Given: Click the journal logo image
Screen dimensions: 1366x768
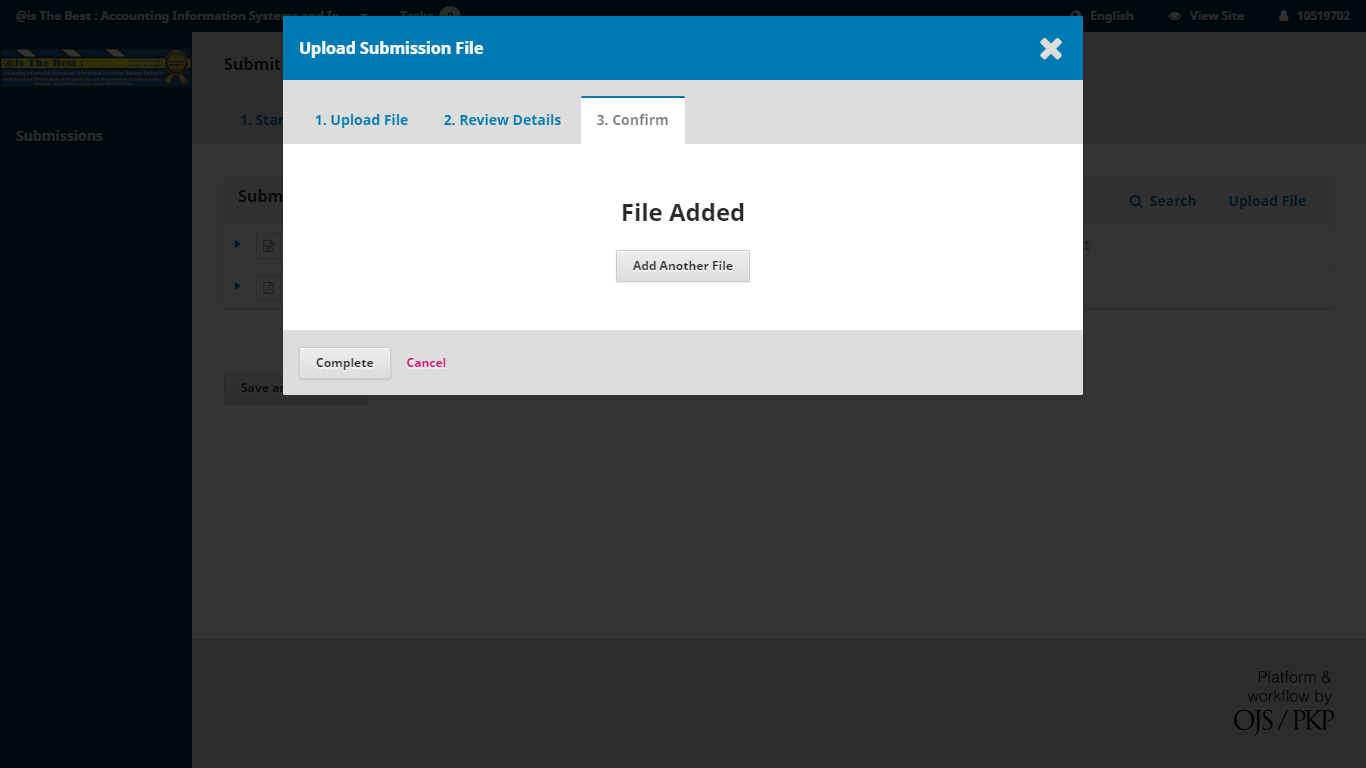Looking at the screenshot, I should pyautogui.click(x=96, y=68).
